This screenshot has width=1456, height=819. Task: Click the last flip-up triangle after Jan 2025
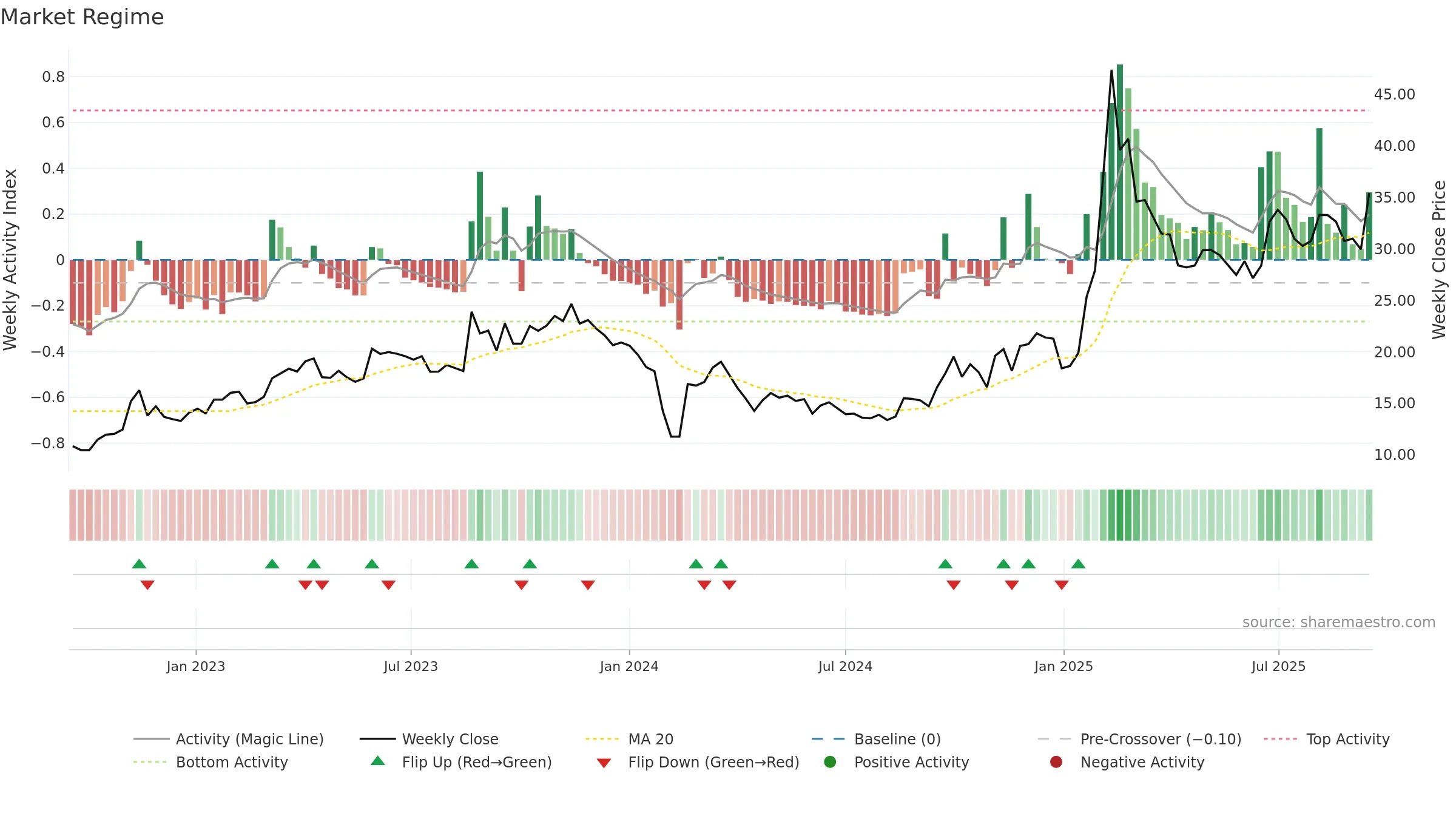(x=1078, y=564)
